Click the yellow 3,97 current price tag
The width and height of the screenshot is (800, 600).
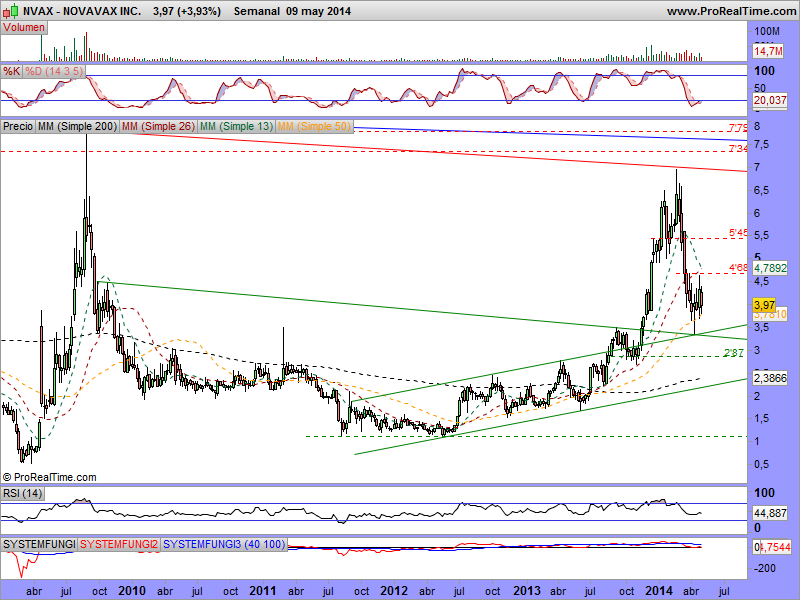(764, 305)
